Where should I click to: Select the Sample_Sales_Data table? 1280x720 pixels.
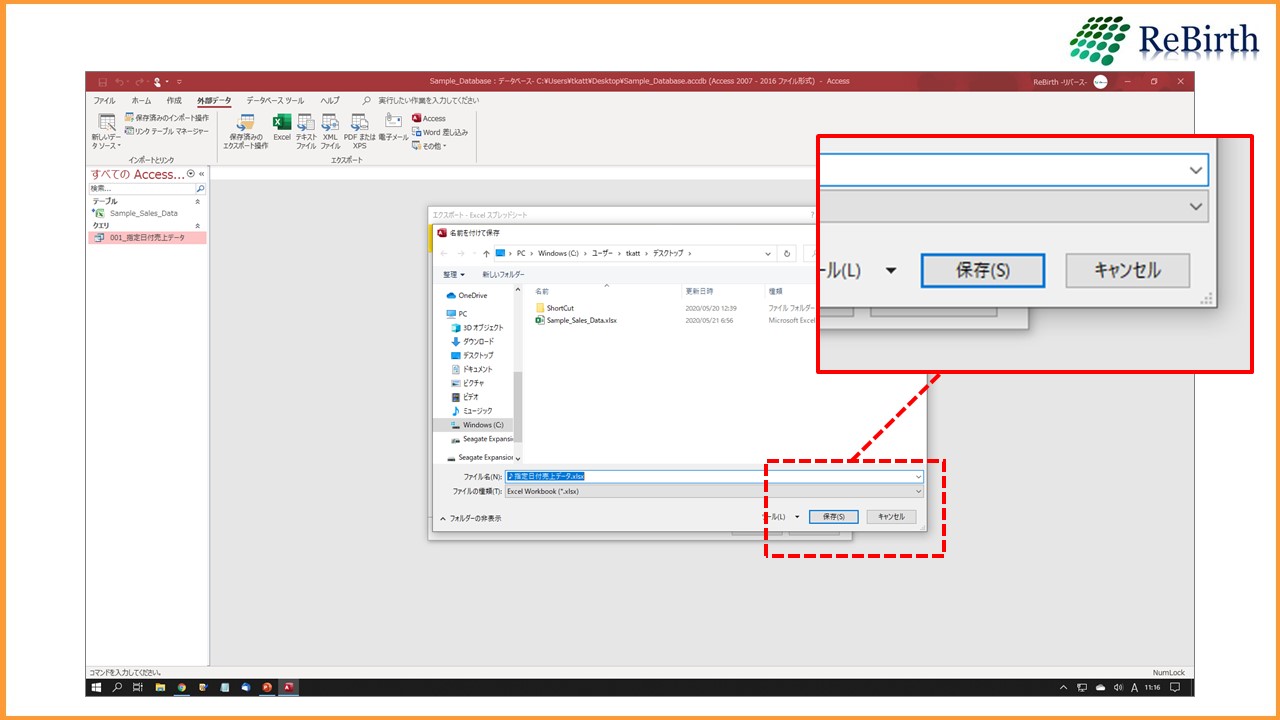tap(143, 213)
